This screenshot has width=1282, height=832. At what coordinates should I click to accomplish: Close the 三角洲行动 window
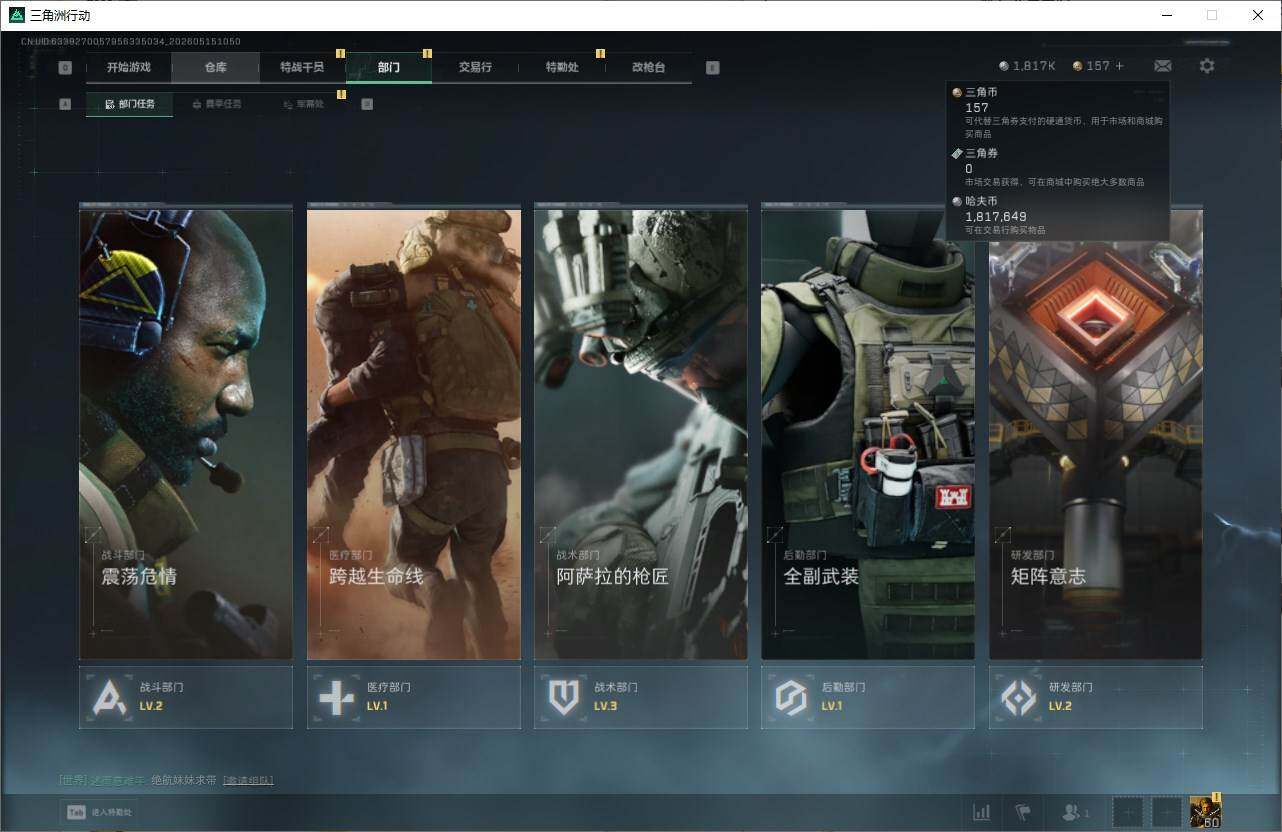pyautogui.click(x=1258, y=15)
